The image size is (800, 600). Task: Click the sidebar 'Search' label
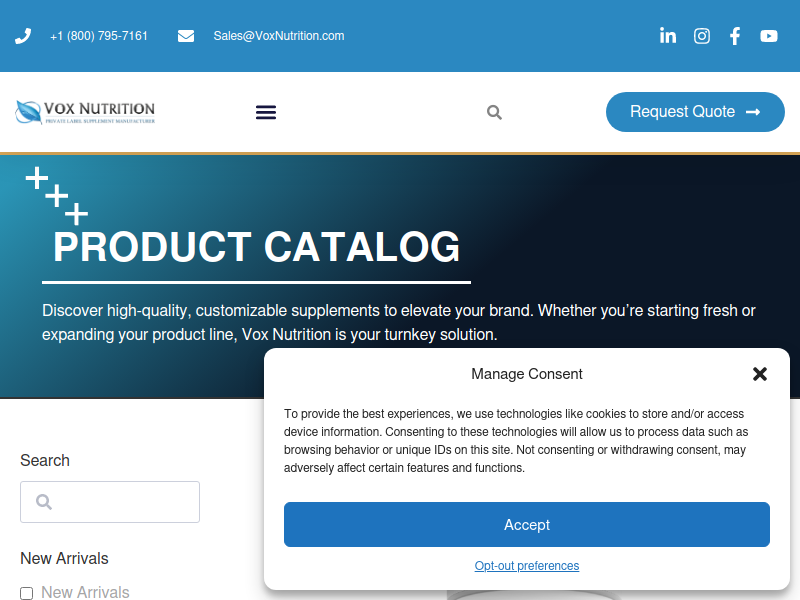pos(45,460)
